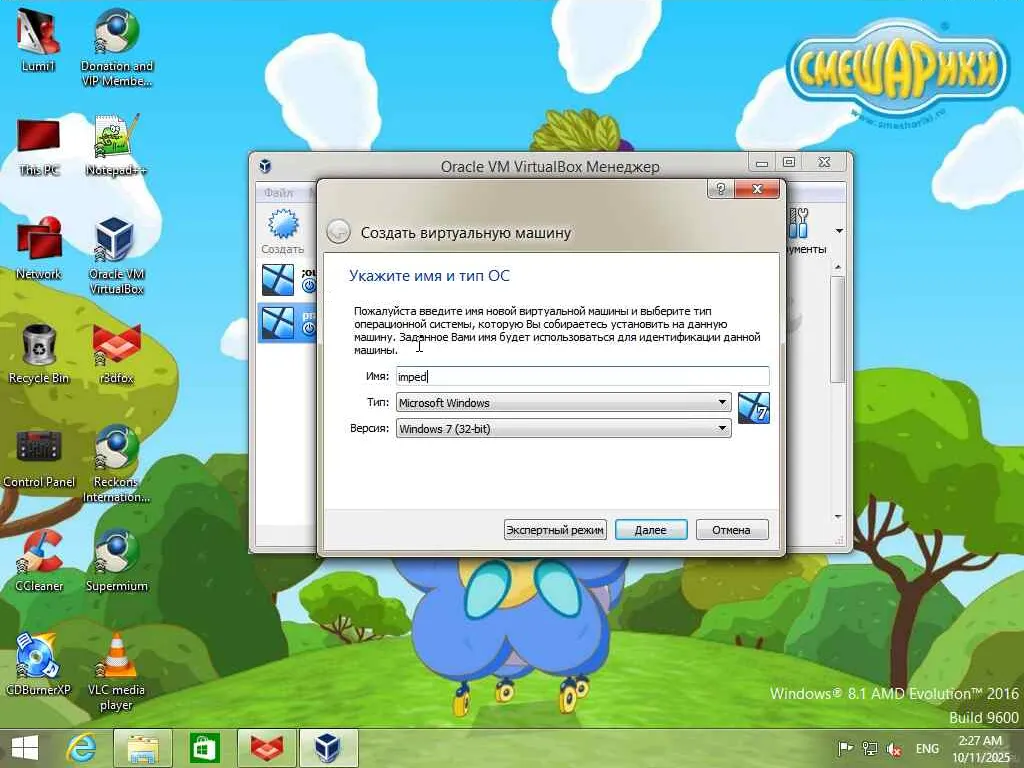Open Internet Explorer from the taskbar
The width and height of the screenshot is (1024, 768).
click(82, 748)
